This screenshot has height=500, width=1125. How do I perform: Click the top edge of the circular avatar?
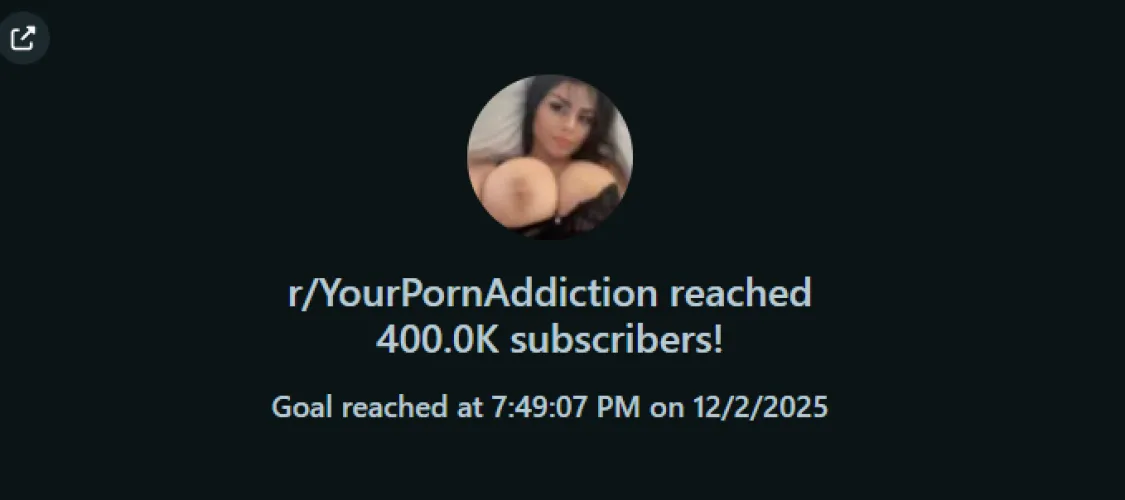point(550,76)
